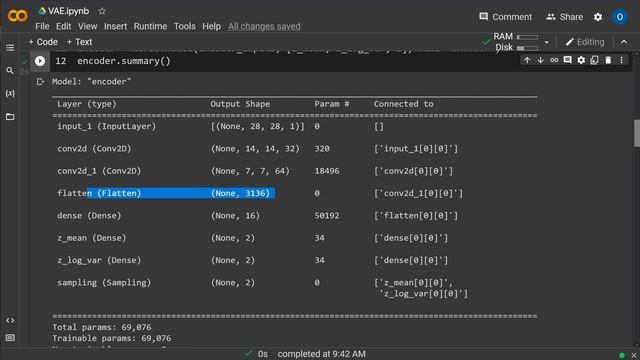This screenshot has width=640, height=360.
Task: Open the user account avatar
Action: point(620,17)
